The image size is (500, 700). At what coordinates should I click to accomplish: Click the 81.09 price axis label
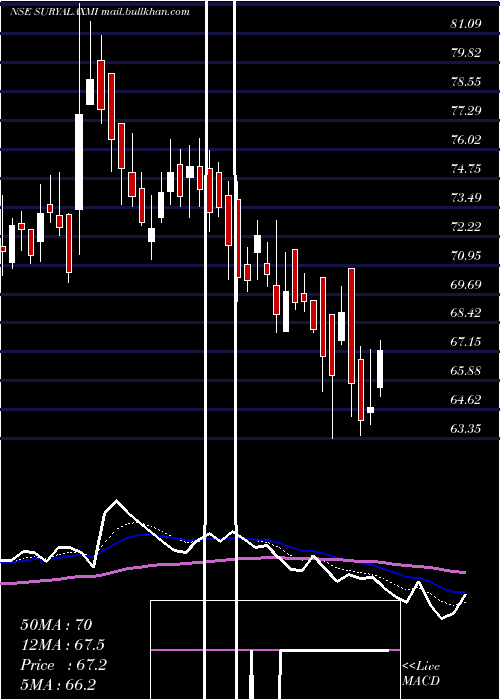tap(466, 24)
